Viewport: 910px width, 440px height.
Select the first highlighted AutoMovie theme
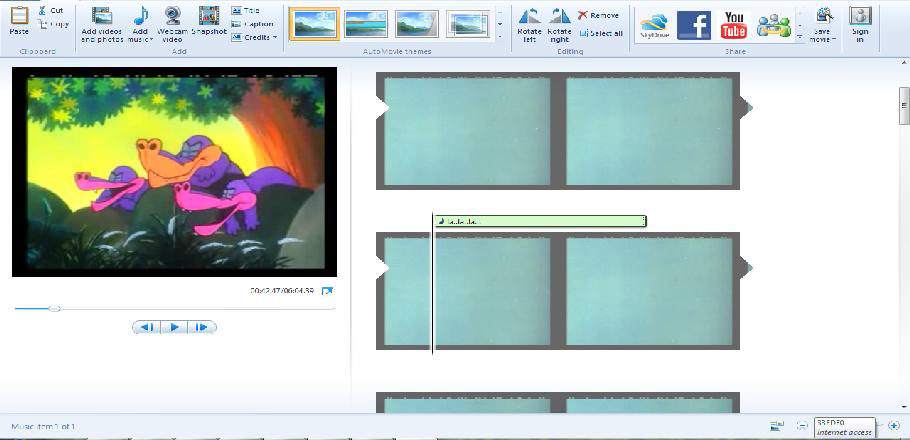[315, 24]
